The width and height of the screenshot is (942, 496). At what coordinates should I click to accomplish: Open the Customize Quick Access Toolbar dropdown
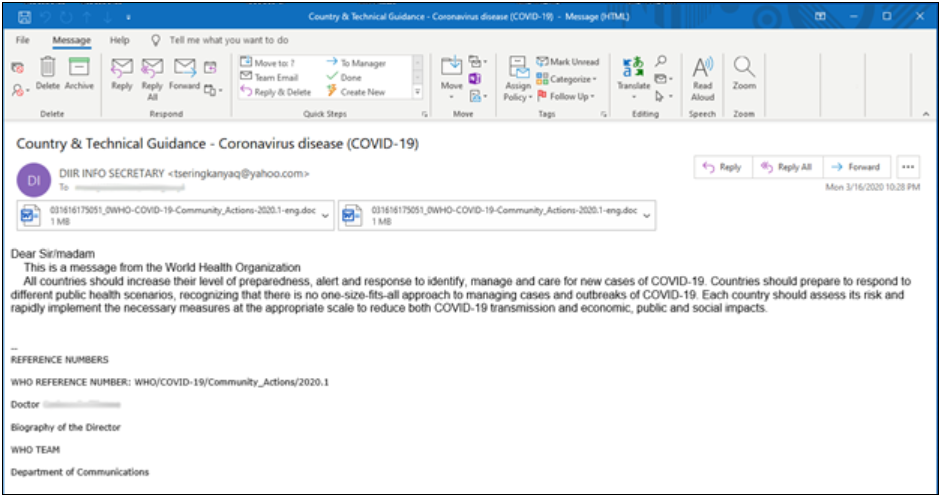(128, 17)
